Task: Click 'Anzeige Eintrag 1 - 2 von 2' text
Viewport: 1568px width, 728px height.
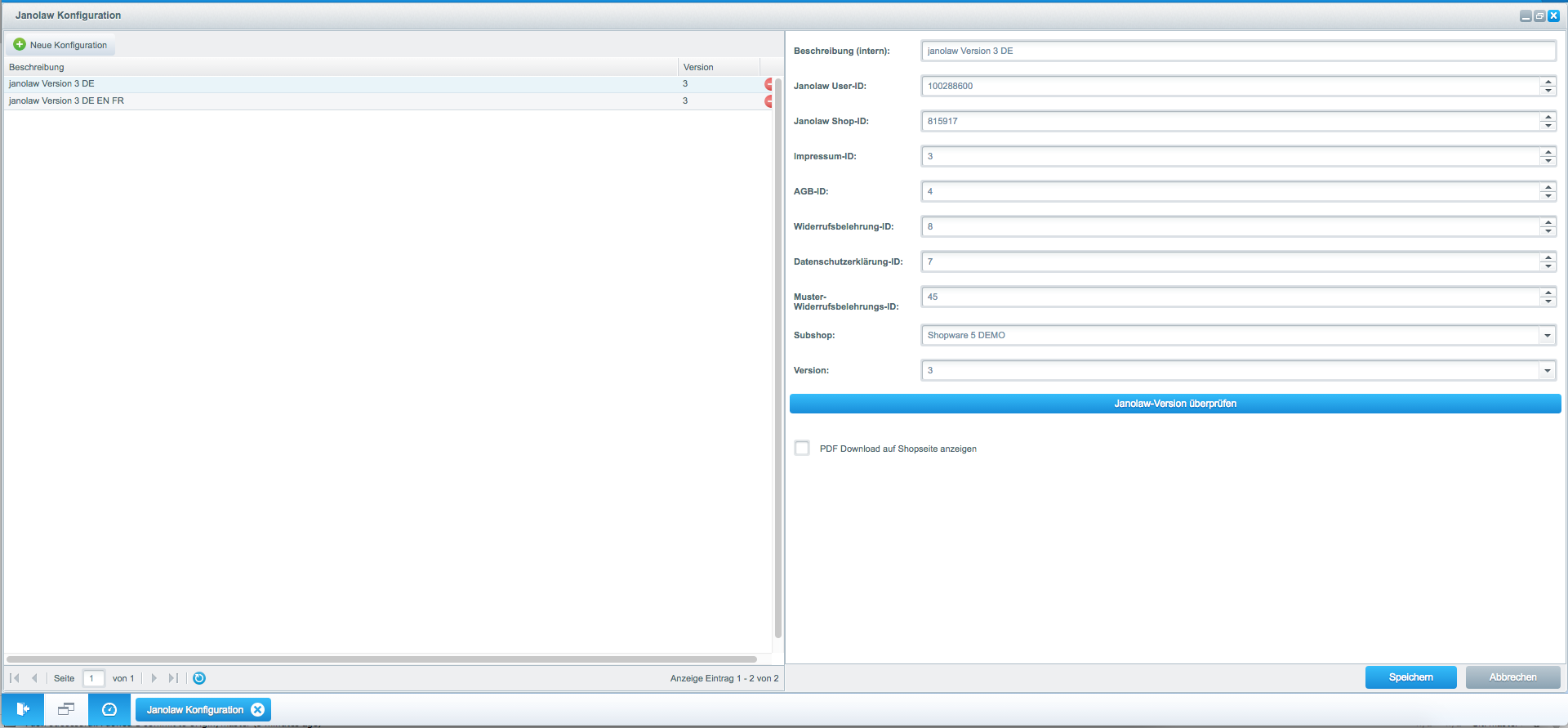Action: tap(724, 678)
